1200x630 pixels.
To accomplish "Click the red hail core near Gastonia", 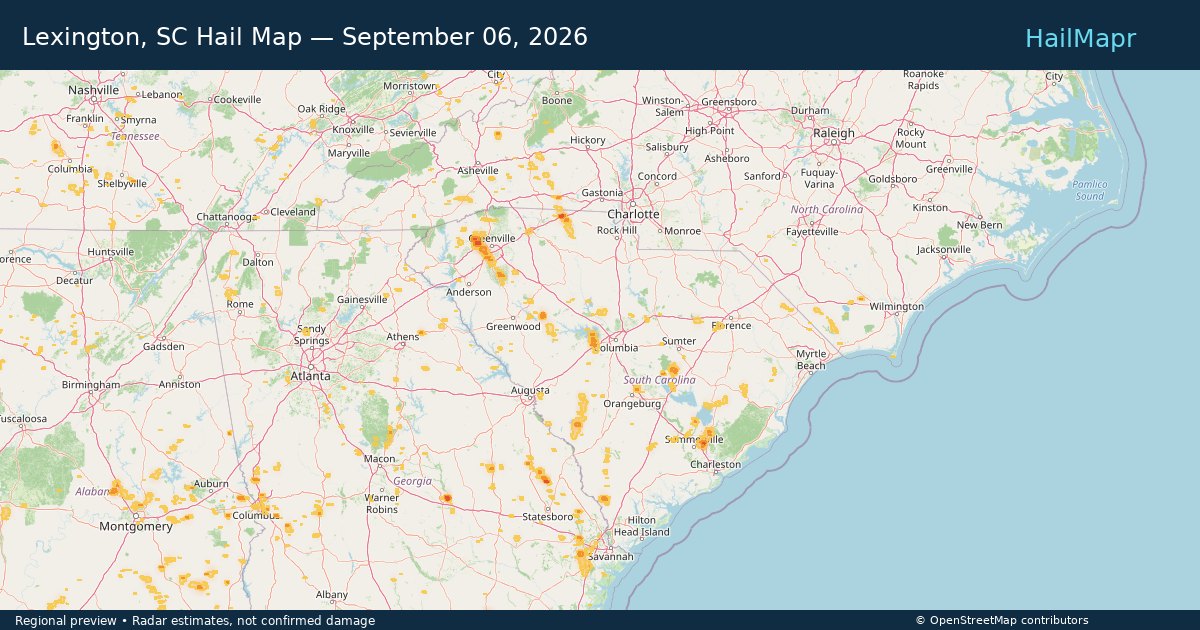I will [562, 215].
